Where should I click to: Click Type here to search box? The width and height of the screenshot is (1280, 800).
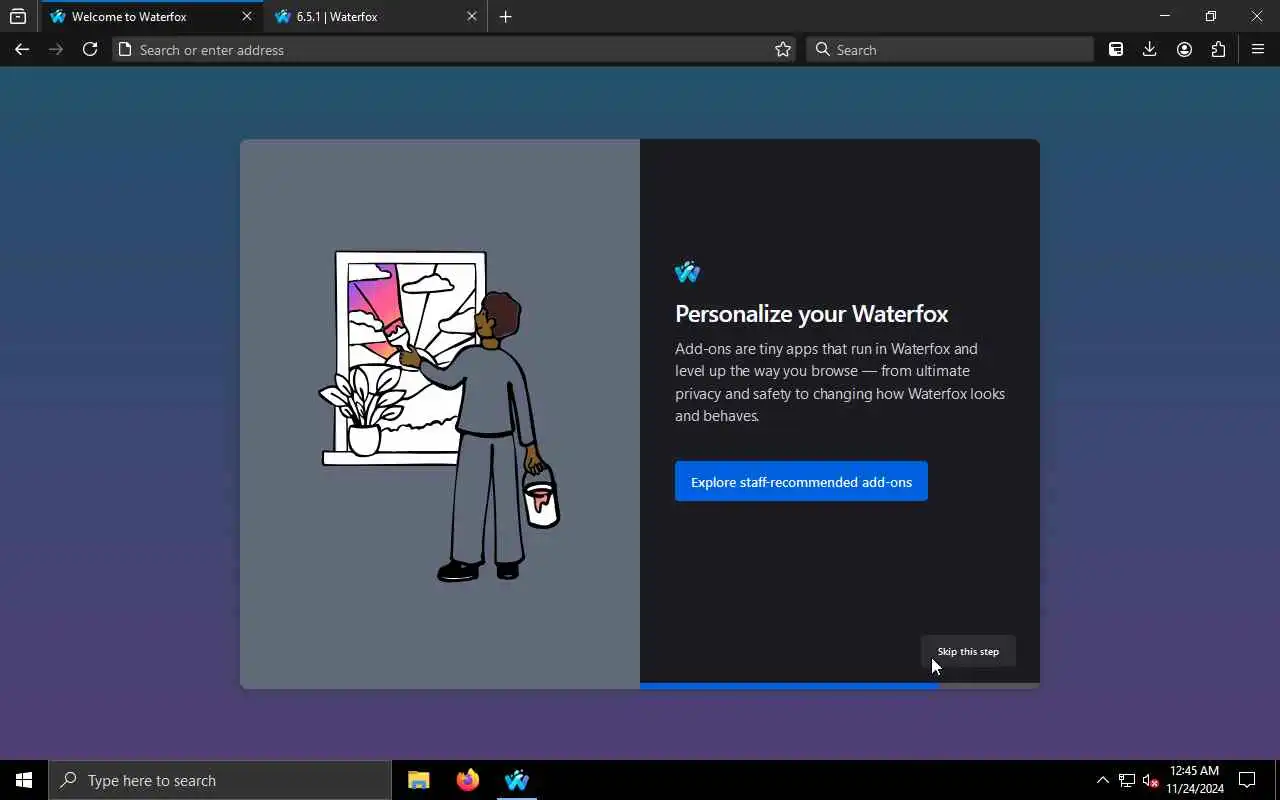[220, 780]
